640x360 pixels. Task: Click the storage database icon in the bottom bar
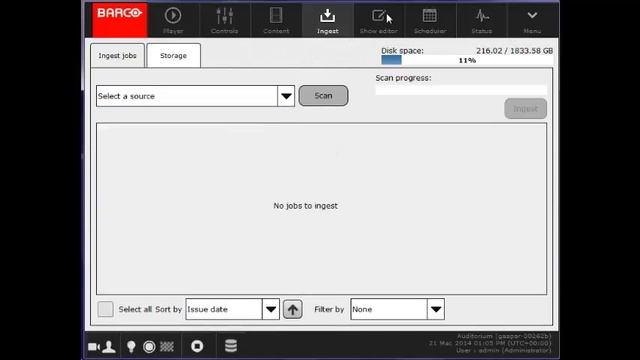[x=231, y=346]
